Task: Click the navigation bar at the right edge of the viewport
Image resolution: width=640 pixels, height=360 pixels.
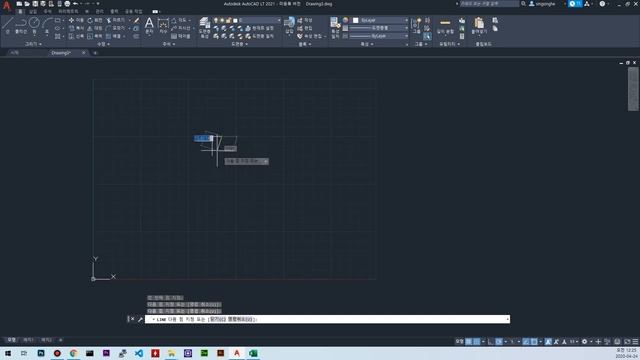Action: coord(633,89)
